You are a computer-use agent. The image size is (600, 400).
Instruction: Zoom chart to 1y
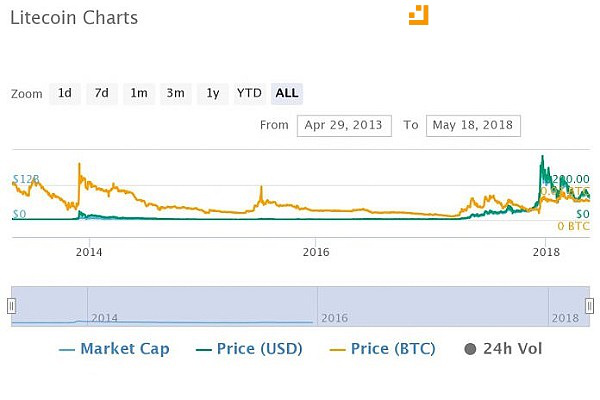[212, 93]
